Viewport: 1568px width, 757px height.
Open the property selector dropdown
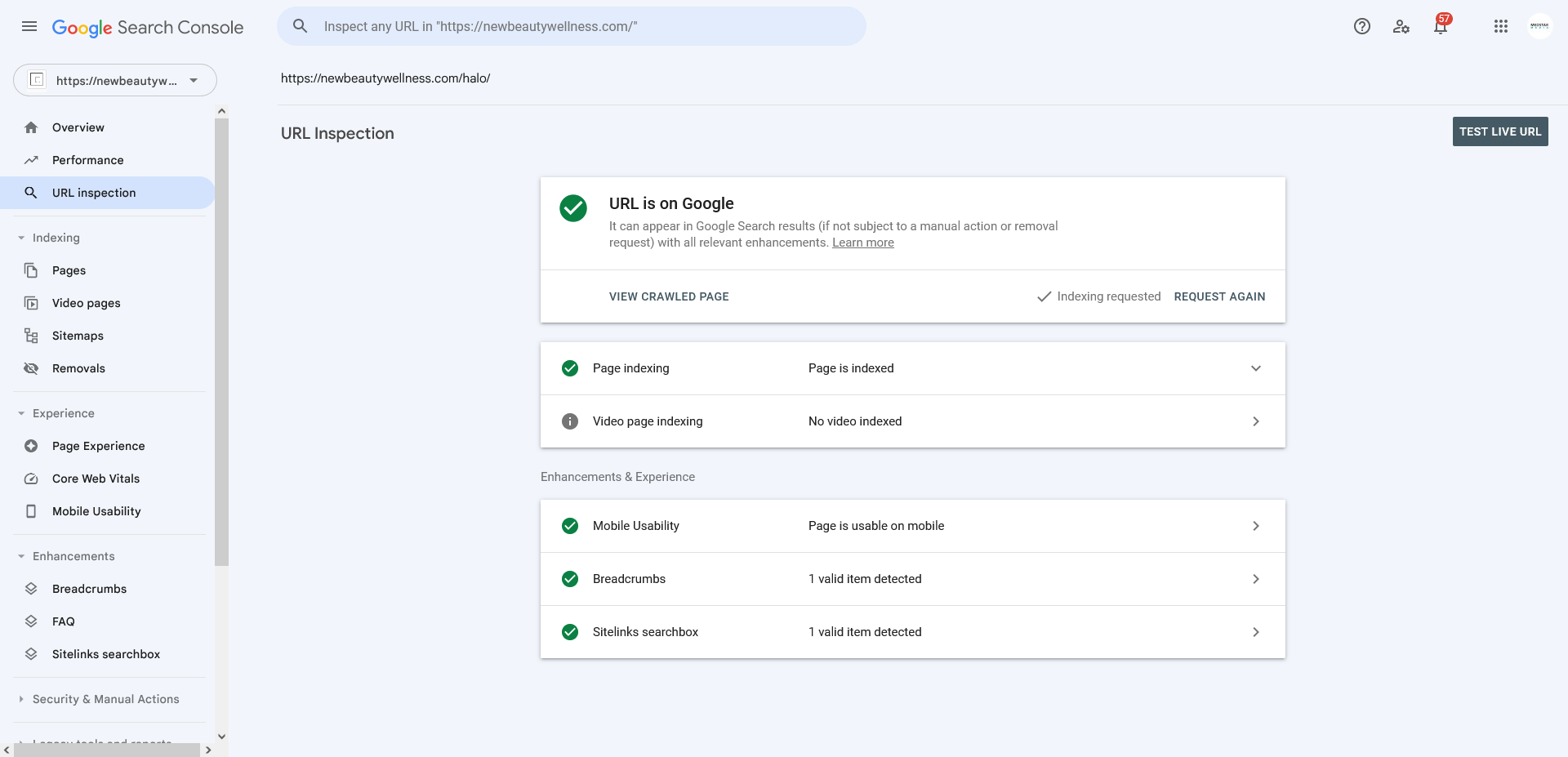(x=115, y=80)
